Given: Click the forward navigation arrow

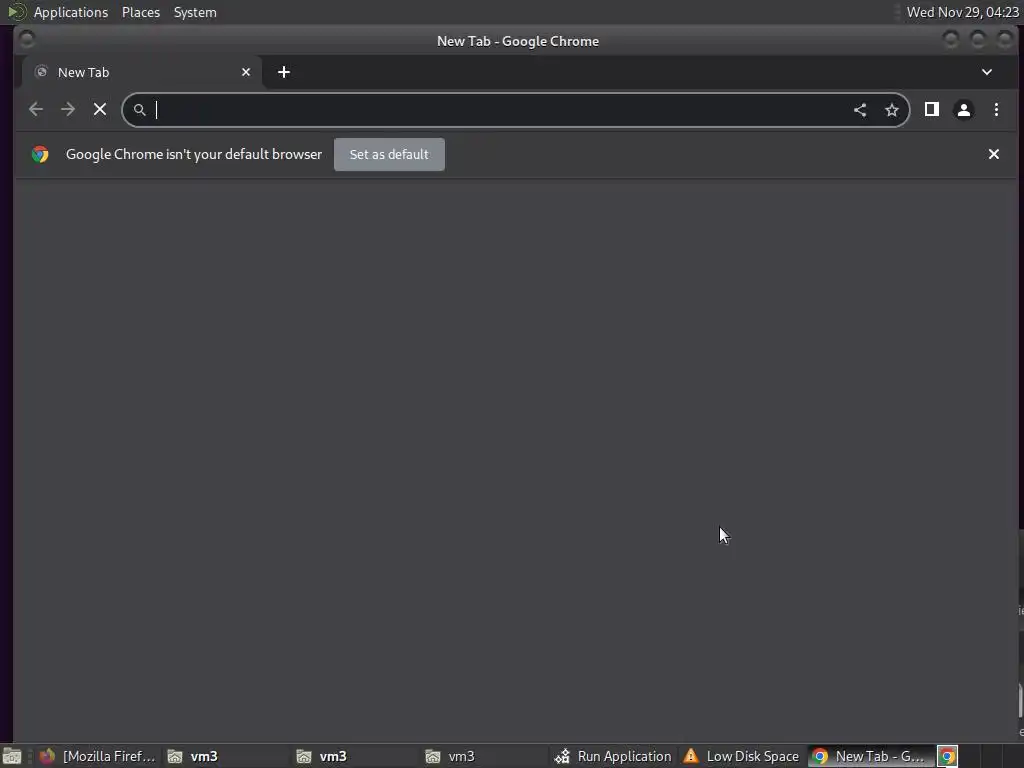Looking at the screenshot, I should (x=68, y=110).
